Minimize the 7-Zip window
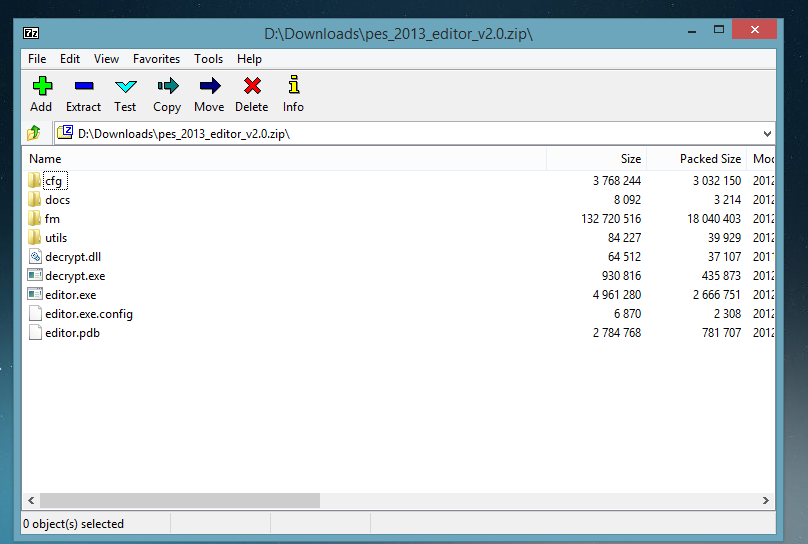 click(x=692, y=31)
